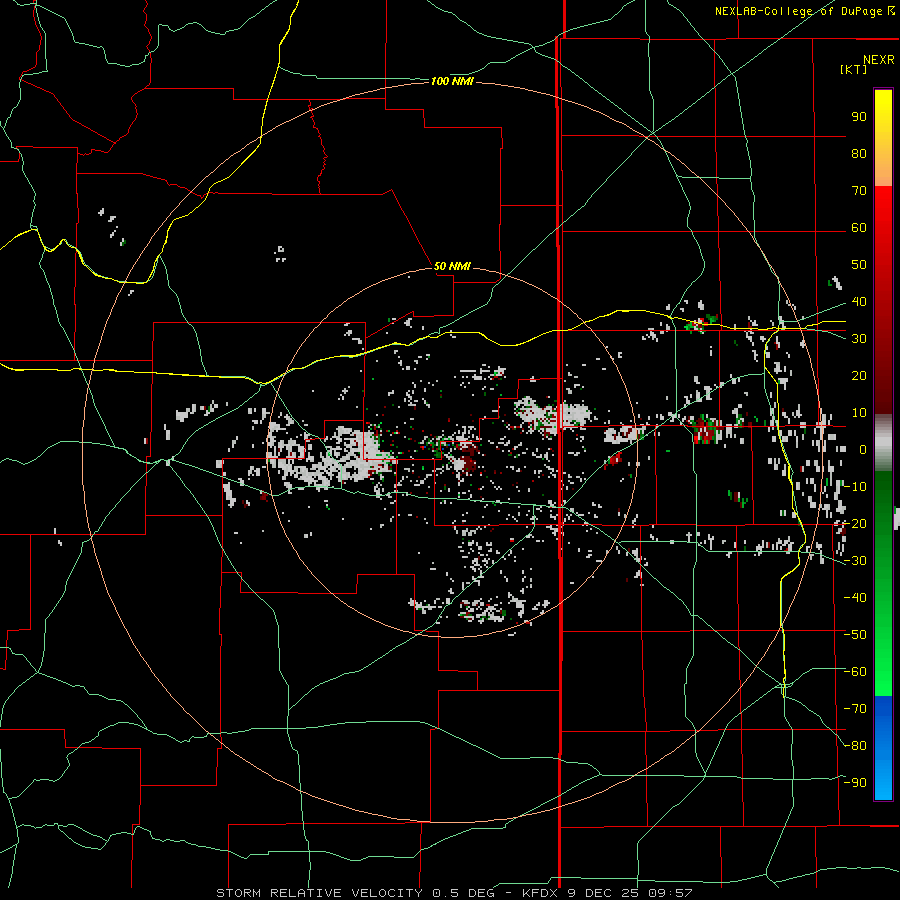Click the KFDX radar site identifier

tap(540, 893)
